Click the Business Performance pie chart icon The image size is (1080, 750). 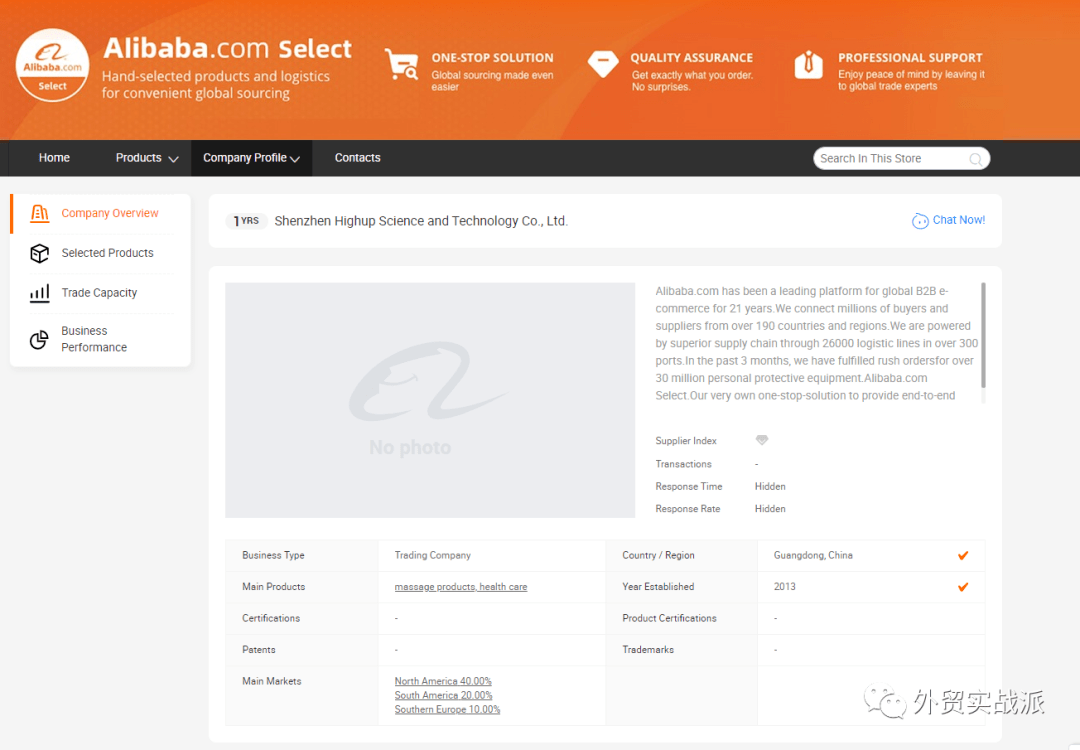(39, 340)
